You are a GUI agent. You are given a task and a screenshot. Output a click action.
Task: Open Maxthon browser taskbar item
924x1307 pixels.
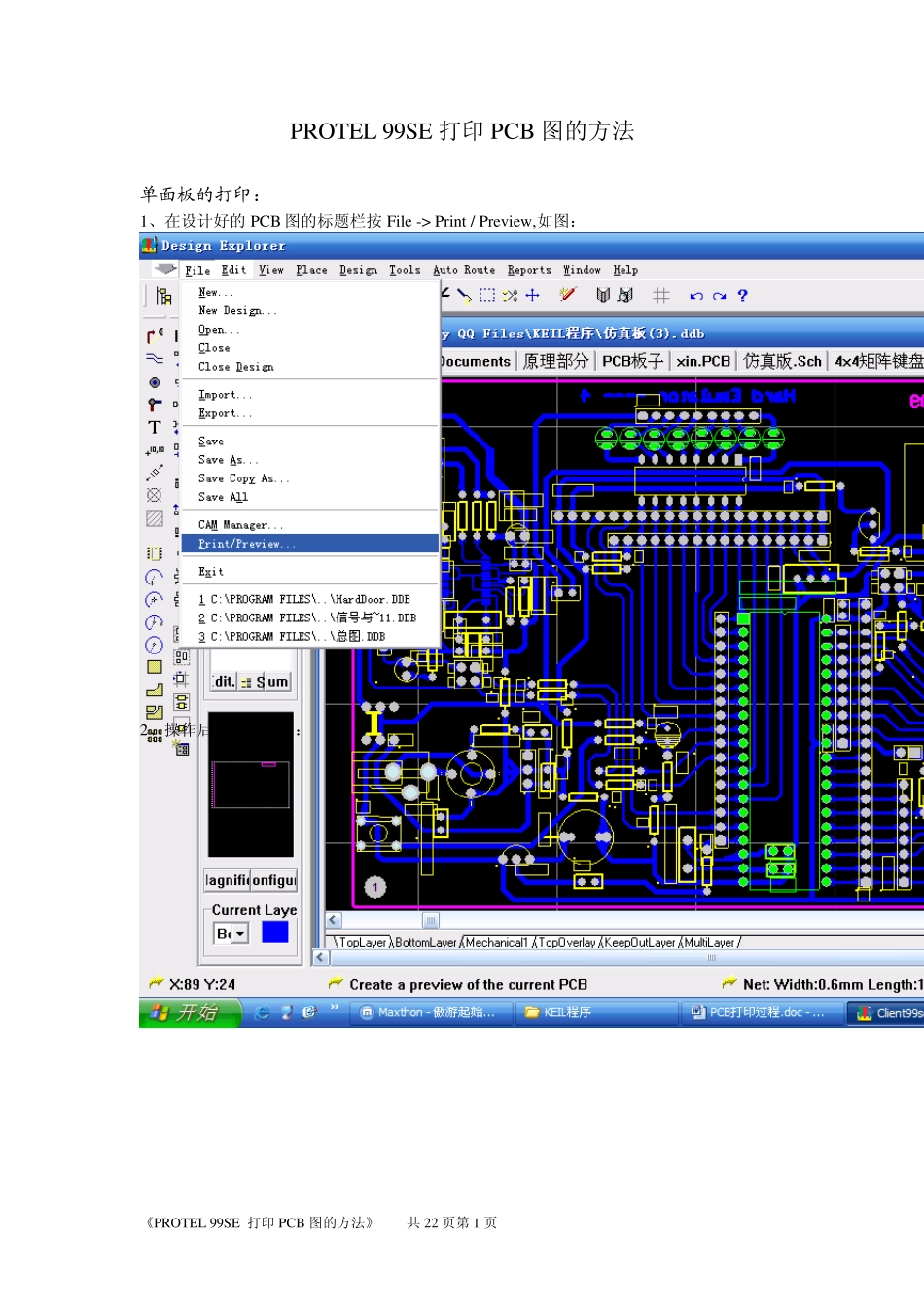(x=430, y=1012)
